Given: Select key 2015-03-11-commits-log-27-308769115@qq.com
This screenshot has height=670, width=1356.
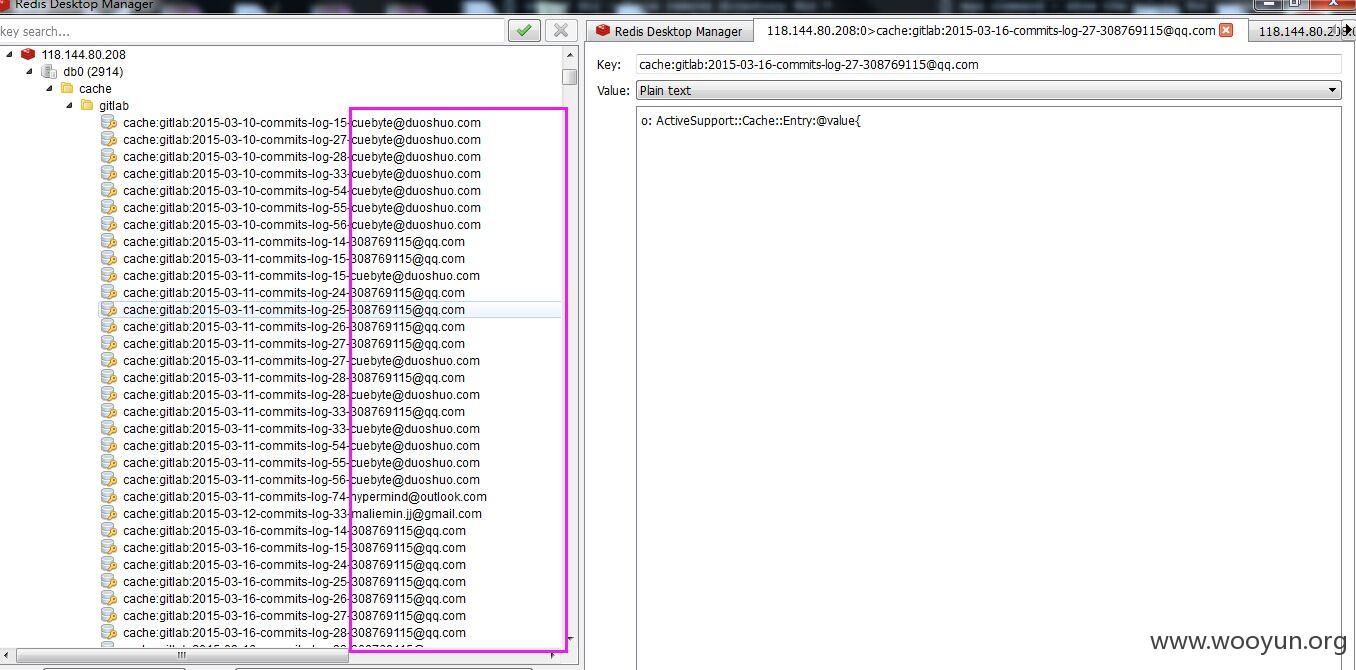Looking at the screenshot, I should tap(294, 343).
